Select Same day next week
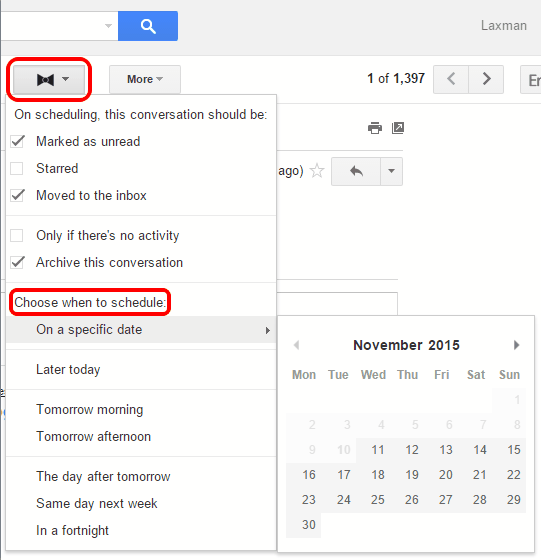The image size is (541, 560). click(x=141, y=504)
